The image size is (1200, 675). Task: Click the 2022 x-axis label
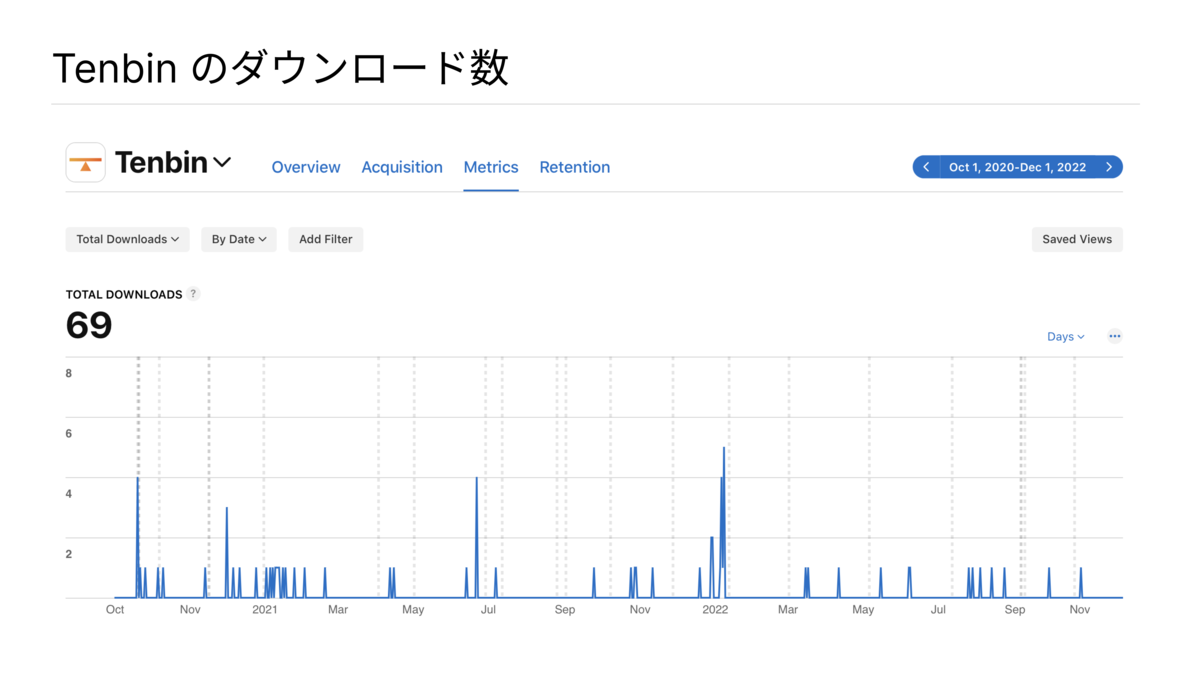[715, 609]
